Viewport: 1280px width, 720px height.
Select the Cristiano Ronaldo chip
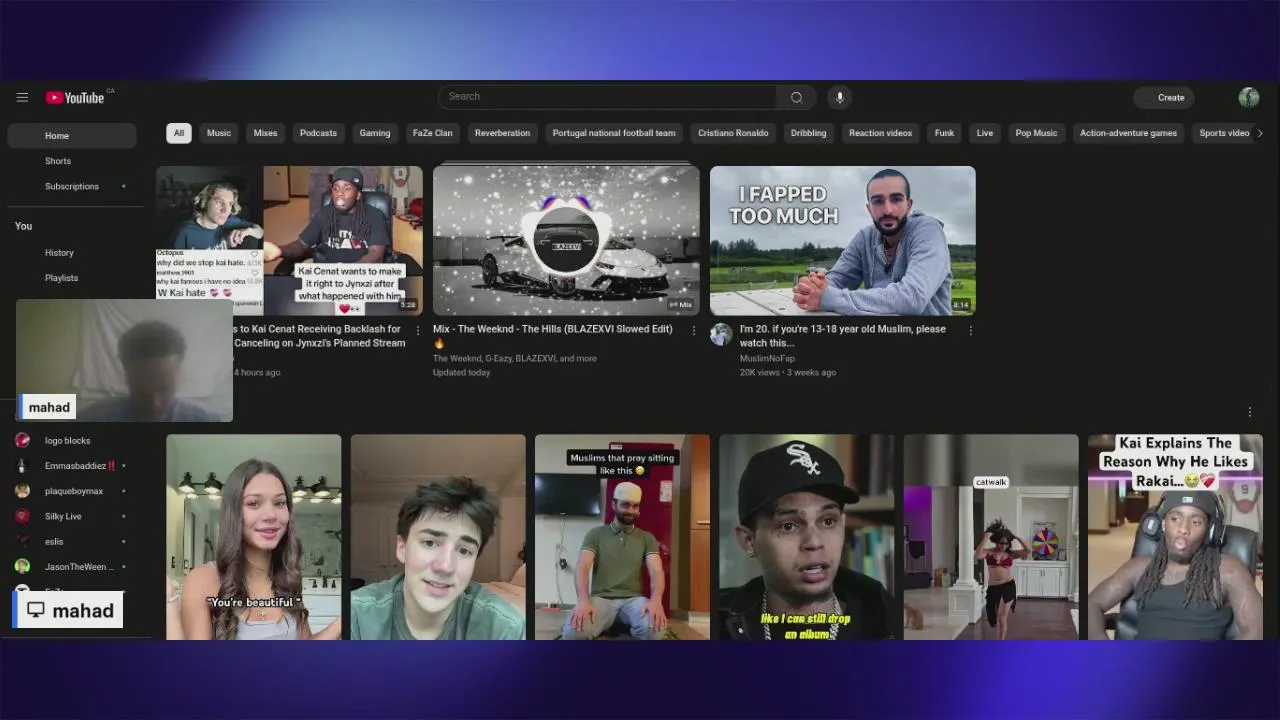point(733,133)
